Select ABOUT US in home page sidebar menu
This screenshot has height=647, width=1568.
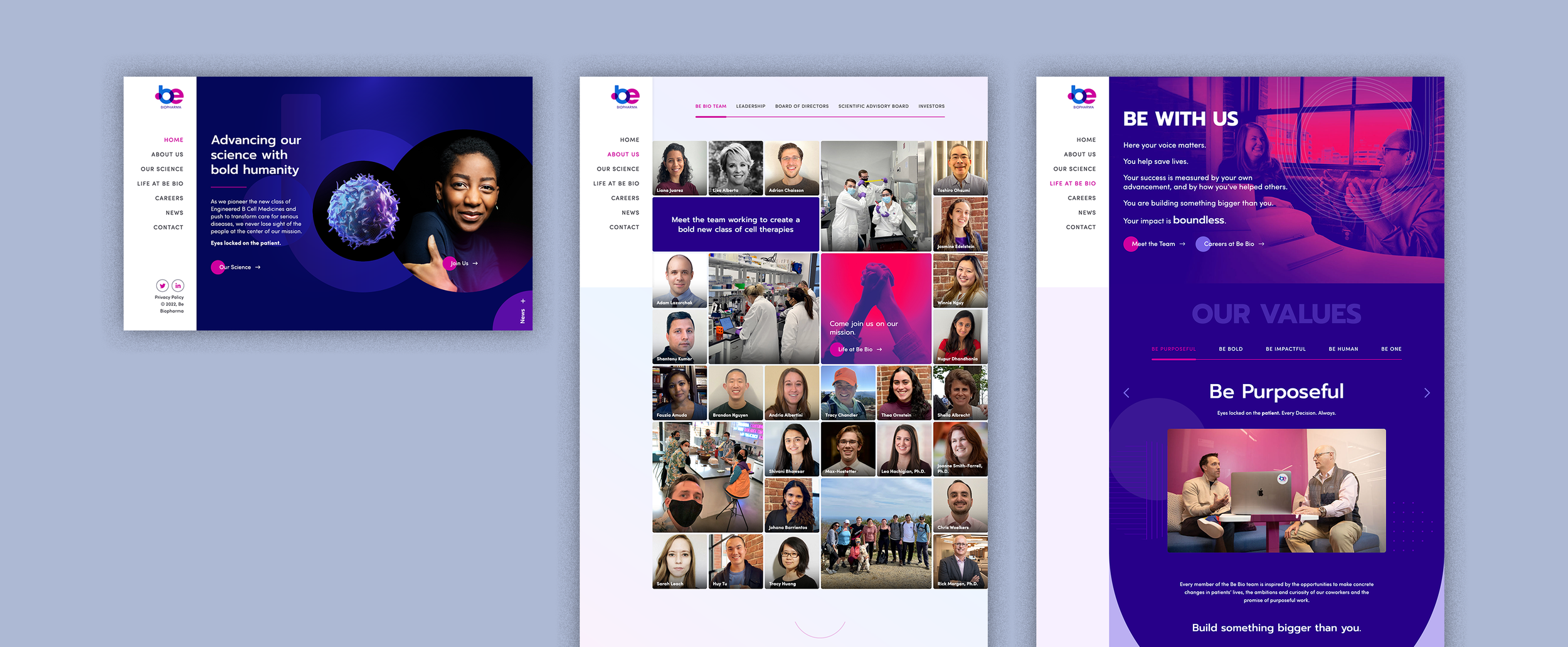pos(167,154)
